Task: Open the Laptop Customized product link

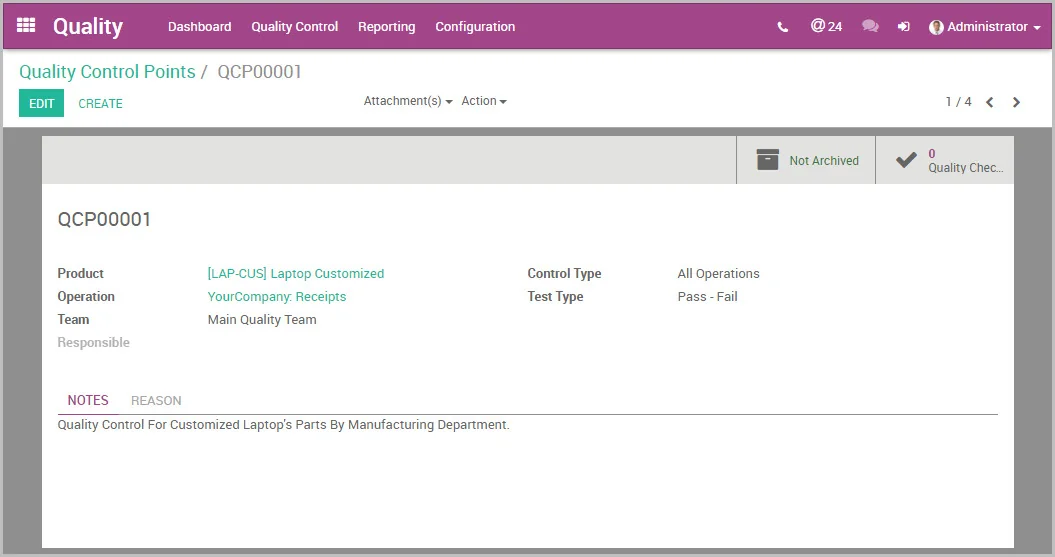Action: [x=295, y=274]
